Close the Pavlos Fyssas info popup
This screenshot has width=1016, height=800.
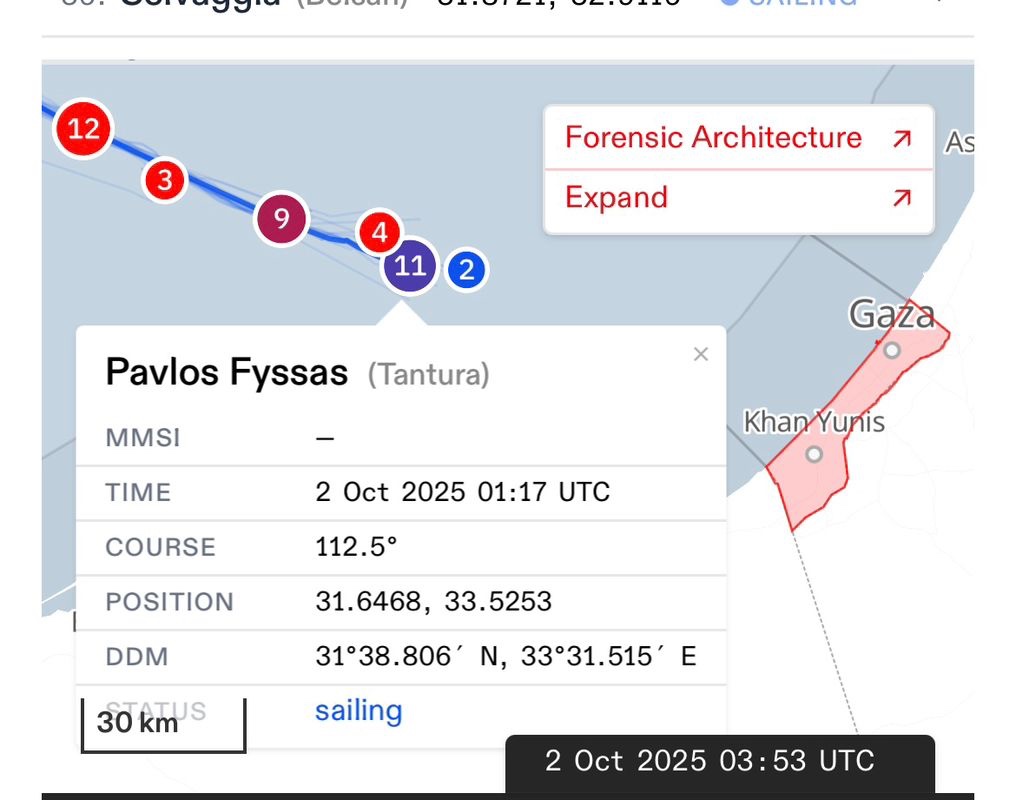click(700, 354)
